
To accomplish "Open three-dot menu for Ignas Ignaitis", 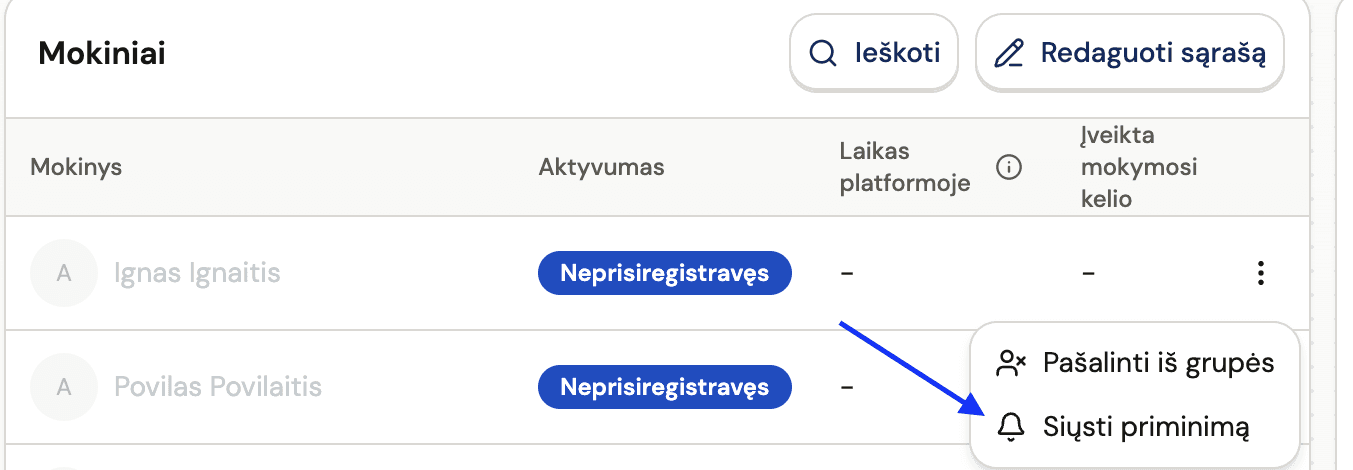I will [1261, 272].
